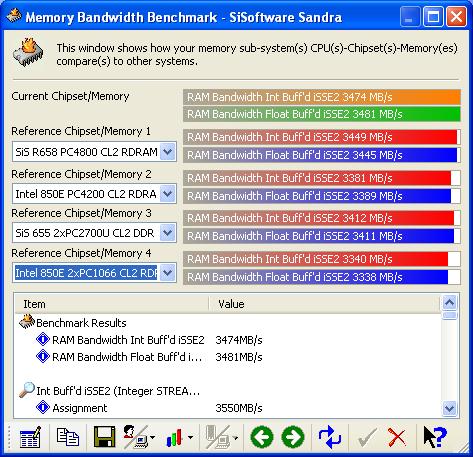Viewport: 473px width, 457px height.
Task: Open Reference Chipset/Memory 1 dropdown arrow
Action: (x=167, y=152)
